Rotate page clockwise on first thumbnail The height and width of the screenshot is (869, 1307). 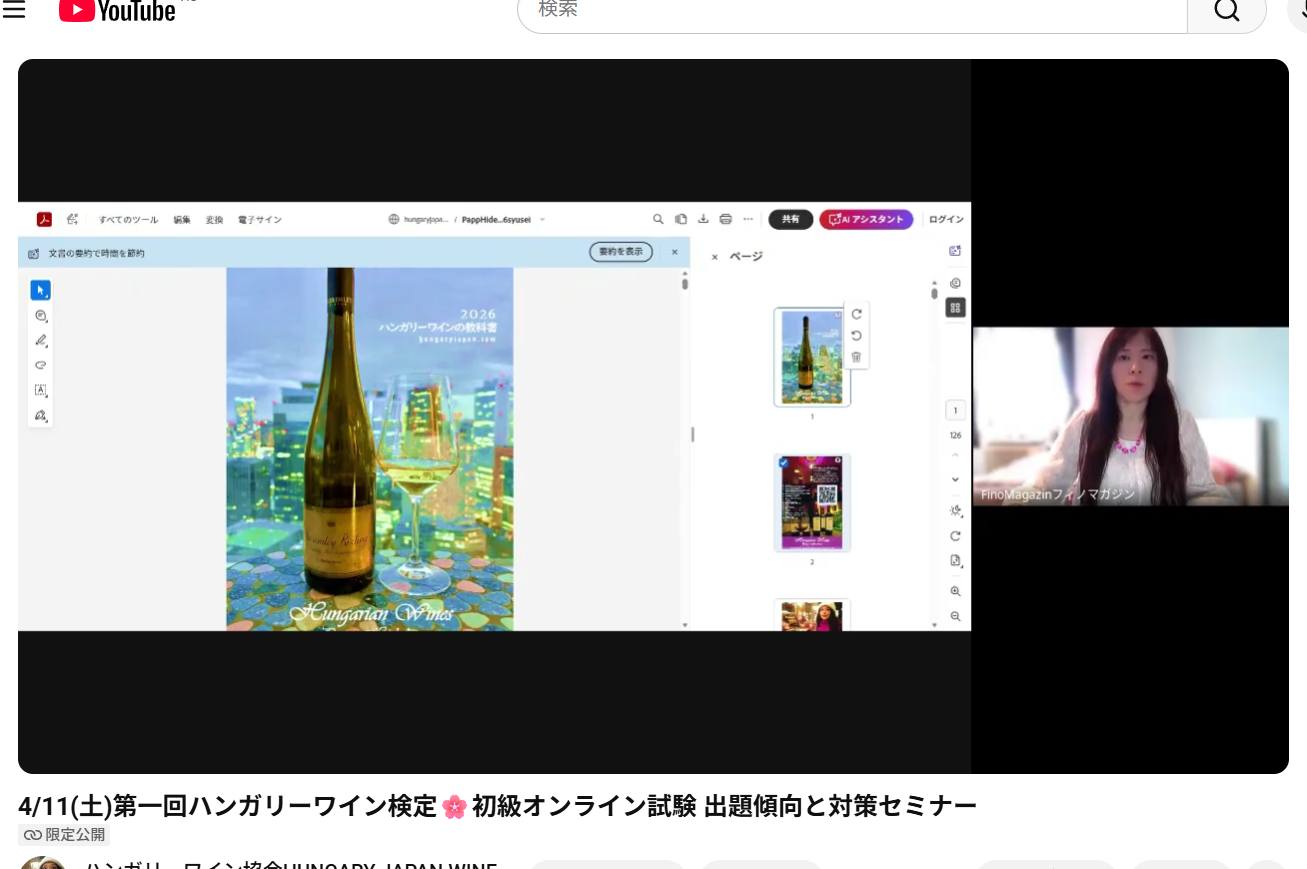[x=856, y=314]
